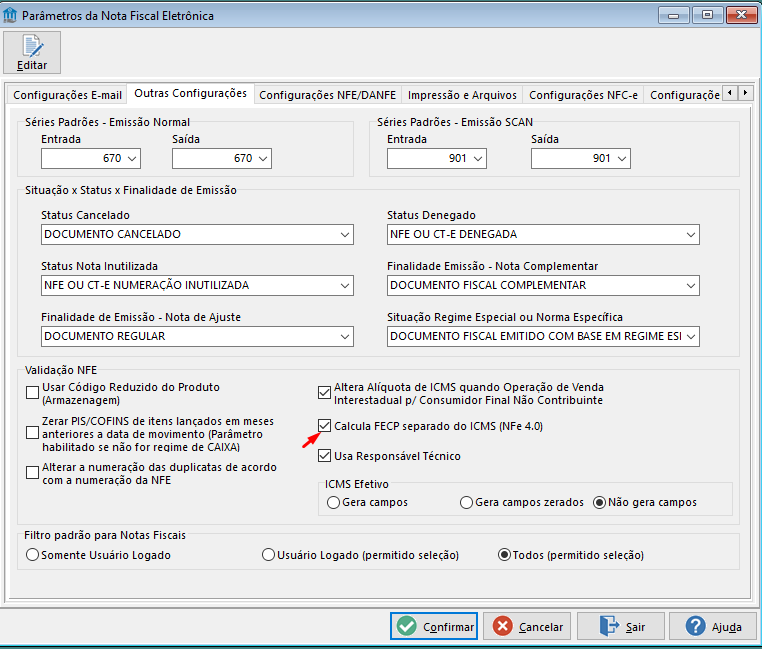Image resolution: width=762 pixels, height=649 pixels.
Task: Click the exit door icon on Sair
Action: click(x=609, y=626)
